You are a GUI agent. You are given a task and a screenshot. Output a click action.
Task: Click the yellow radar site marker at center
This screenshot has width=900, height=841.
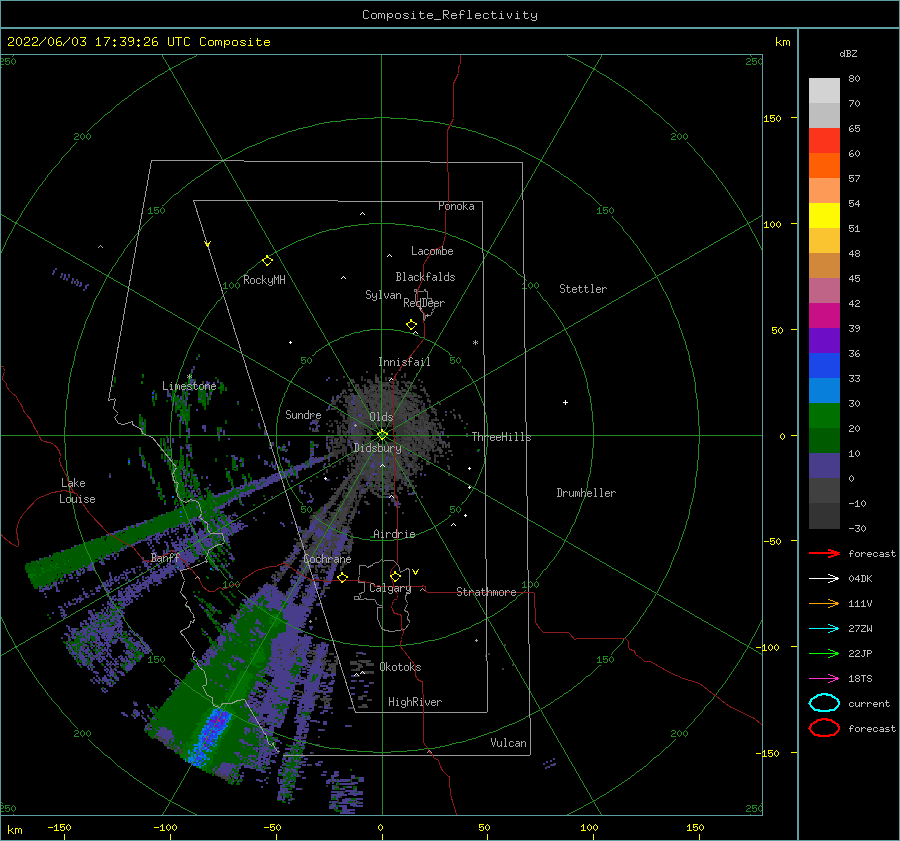[382, 435]
